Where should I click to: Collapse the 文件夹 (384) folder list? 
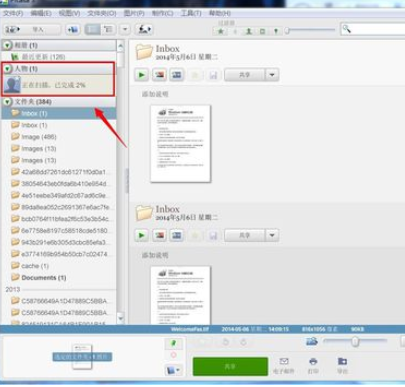click(7, 102)
